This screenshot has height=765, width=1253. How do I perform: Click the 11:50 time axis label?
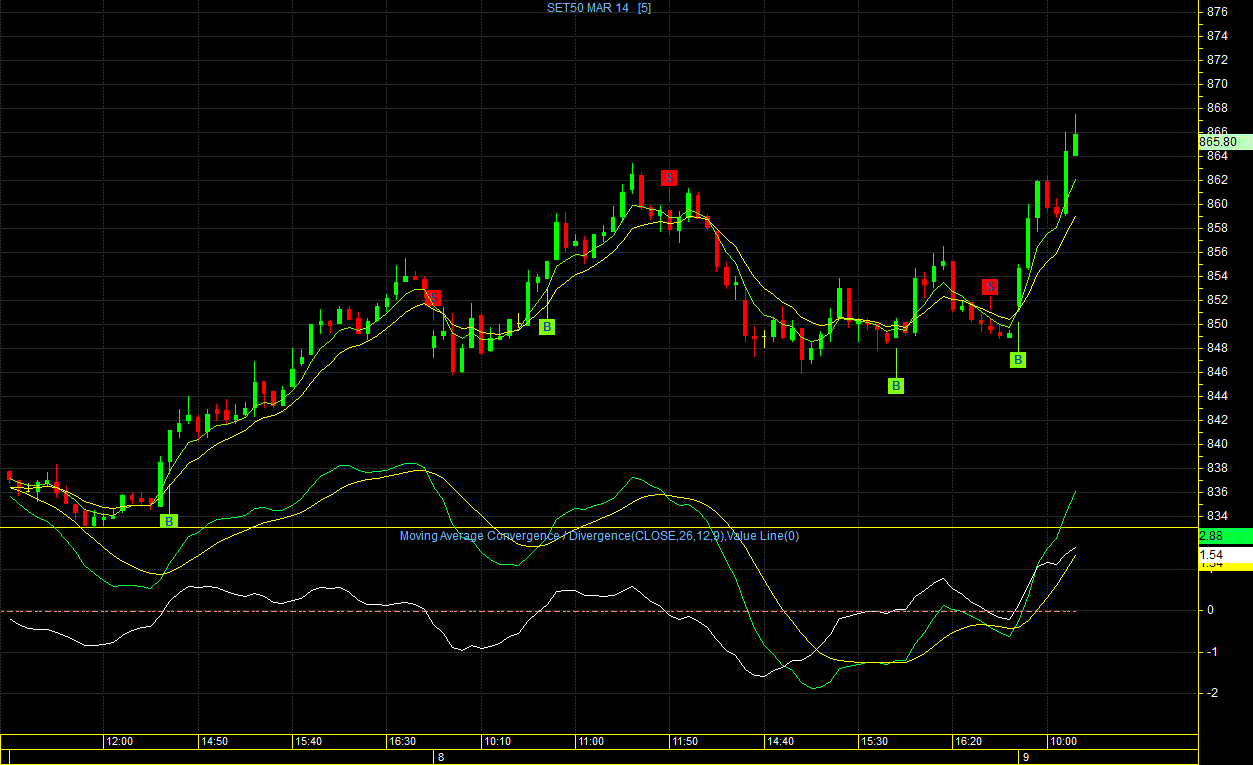coord(685,742)
